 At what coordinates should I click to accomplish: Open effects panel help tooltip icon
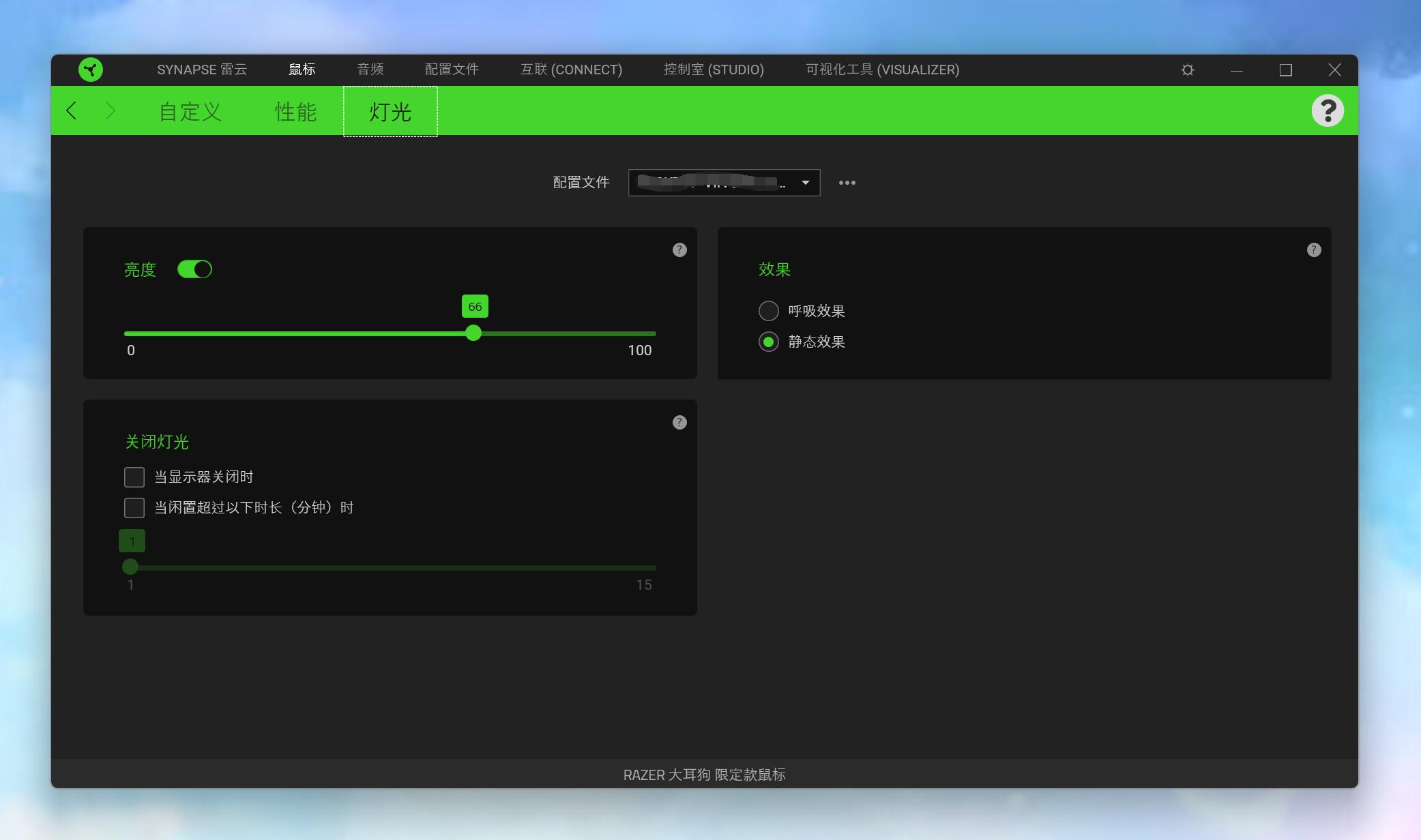(1314, 250)
